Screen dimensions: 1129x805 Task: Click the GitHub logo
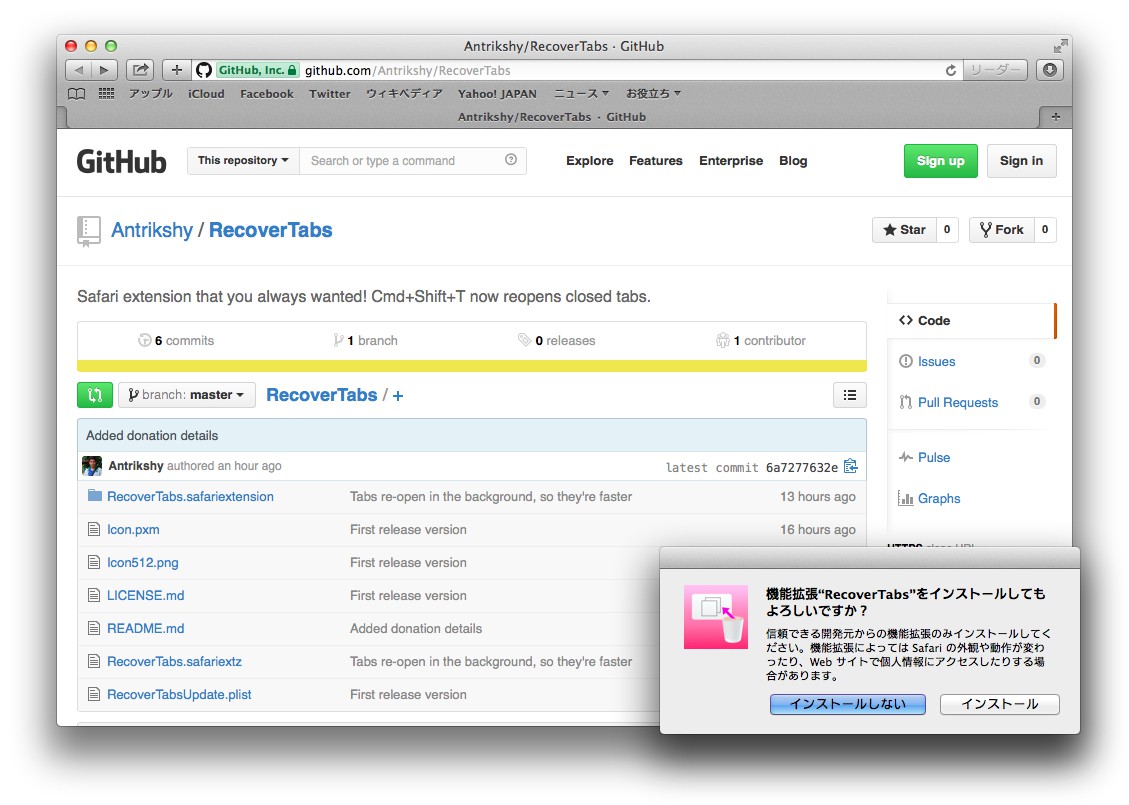tap(122, 161)
